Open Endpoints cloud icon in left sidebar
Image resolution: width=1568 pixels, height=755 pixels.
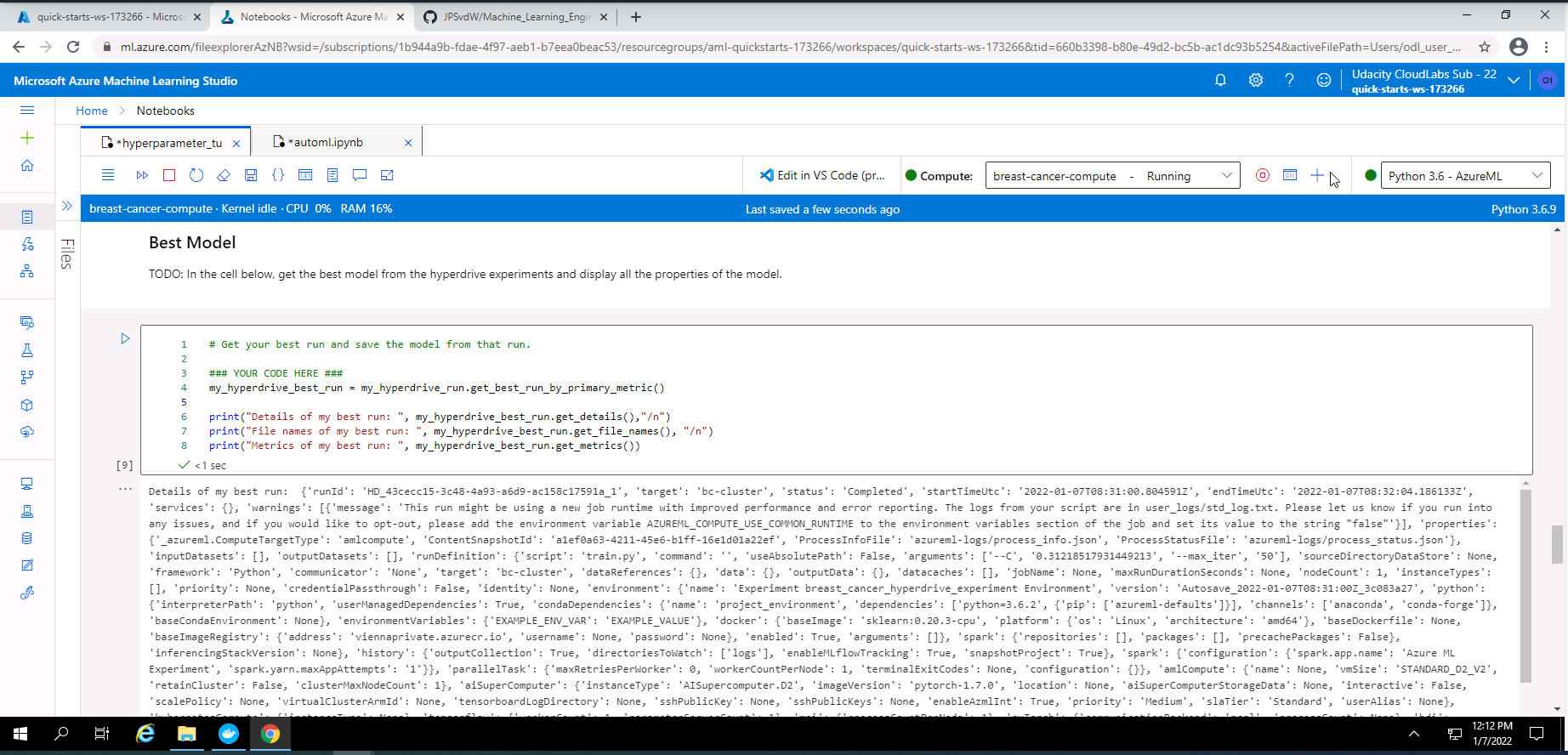pos(27,432)
